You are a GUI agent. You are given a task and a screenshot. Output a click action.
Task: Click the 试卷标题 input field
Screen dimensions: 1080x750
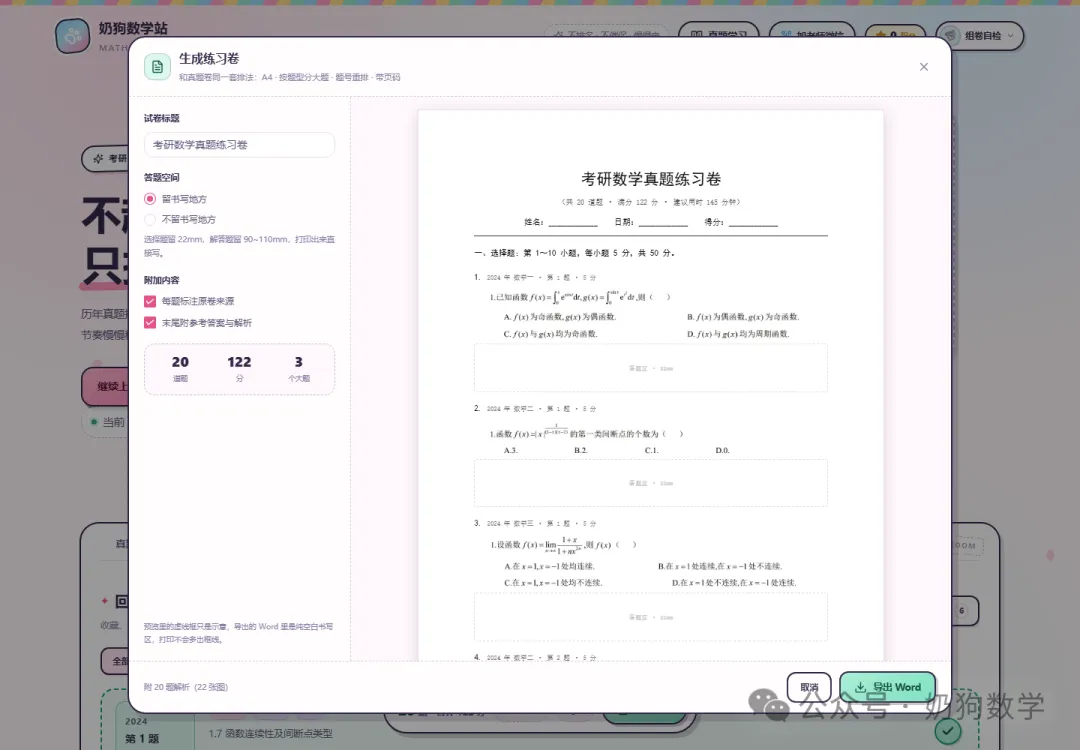pyautogui.click(x=239, y=145)
